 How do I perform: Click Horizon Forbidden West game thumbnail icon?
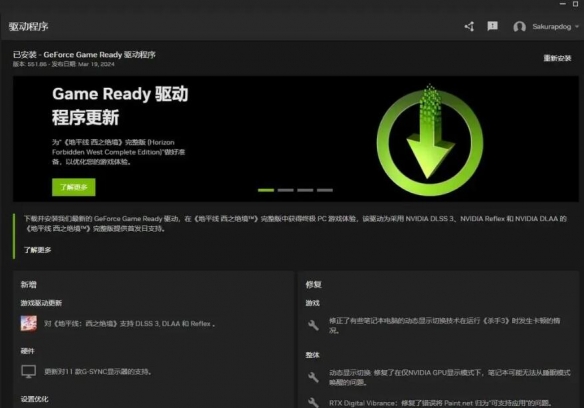coord(29,323)
